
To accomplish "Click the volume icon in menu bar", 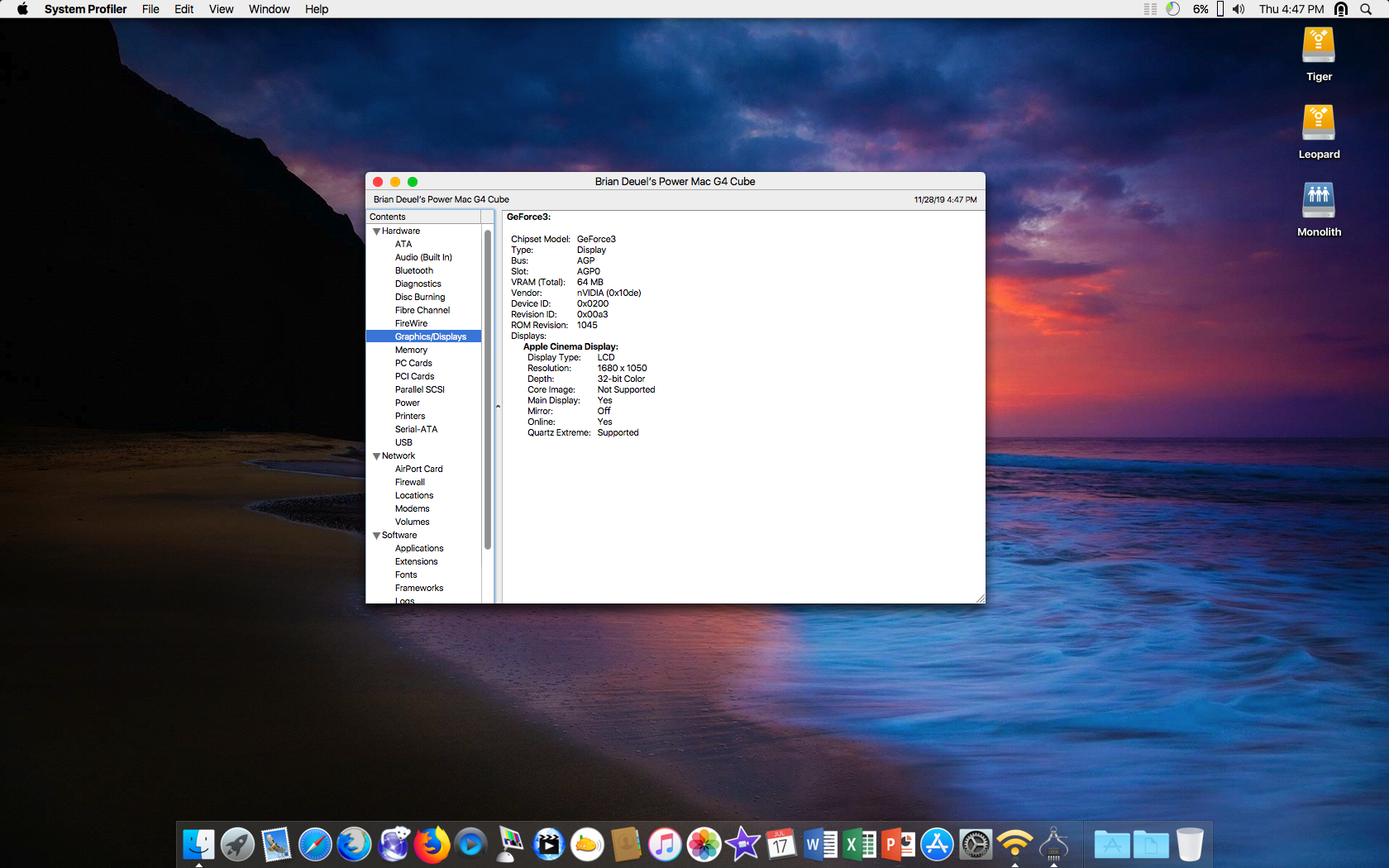I will 1238,9.
